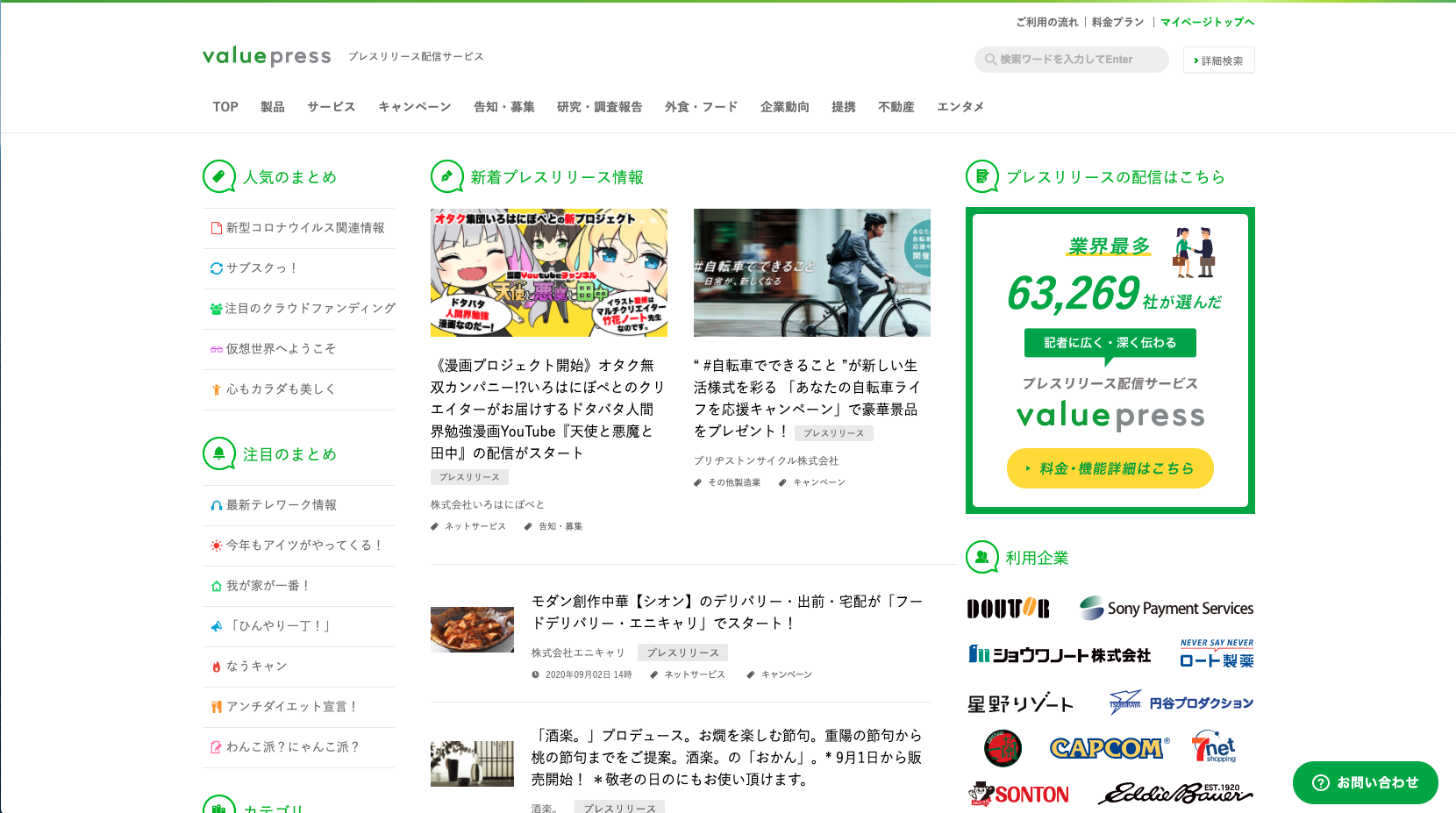
Task: Open the 告知・募集 category
Action: click(504, 107)
